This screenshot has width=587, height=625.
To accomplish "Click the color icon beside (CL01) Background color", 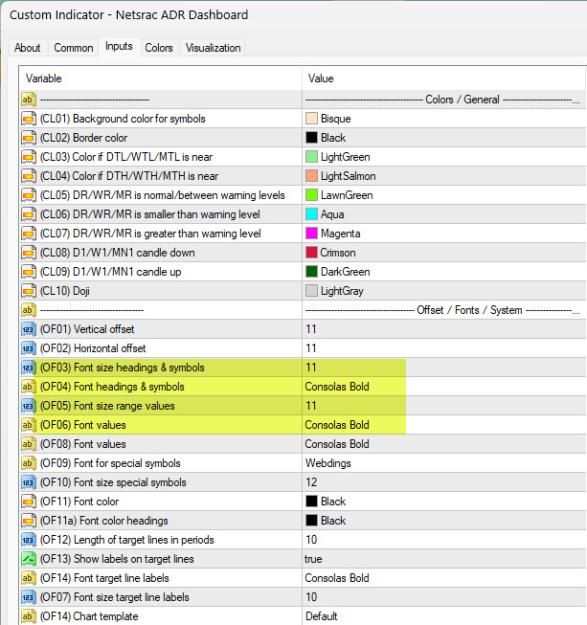I will pyautogui.click(x=28, y=119).
